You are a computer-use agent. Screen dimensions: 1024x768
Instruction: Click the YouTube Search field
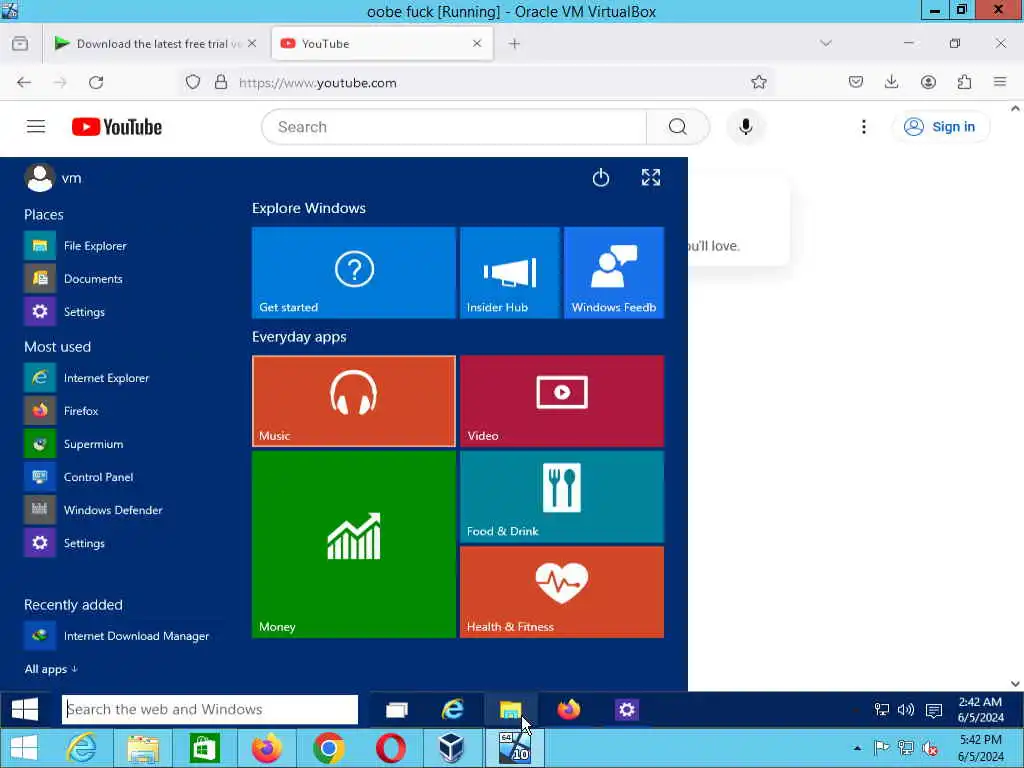click(x=454, y=127)
